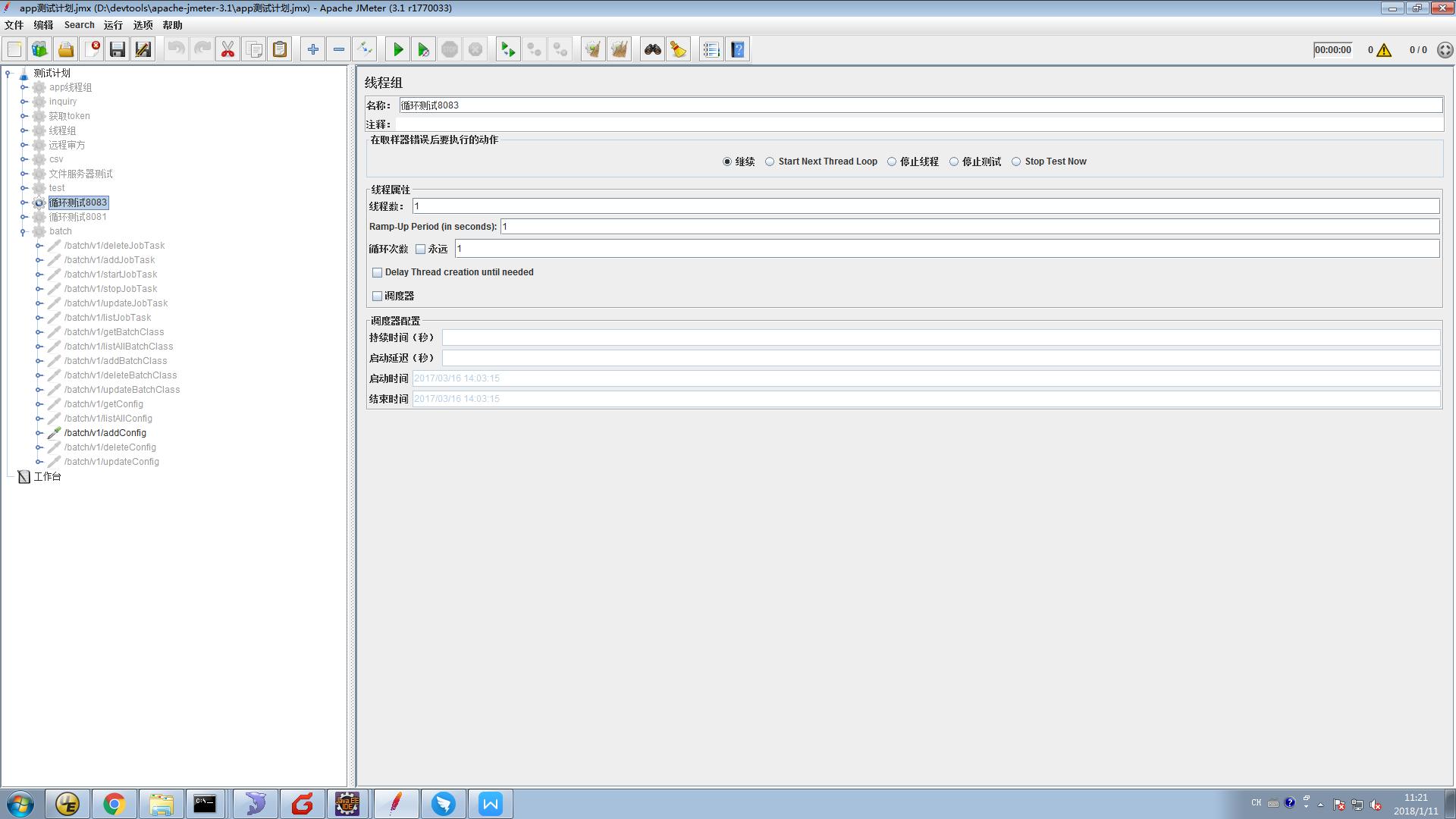Enable the 调度器 scheduler checkbox

coord(377,296)
